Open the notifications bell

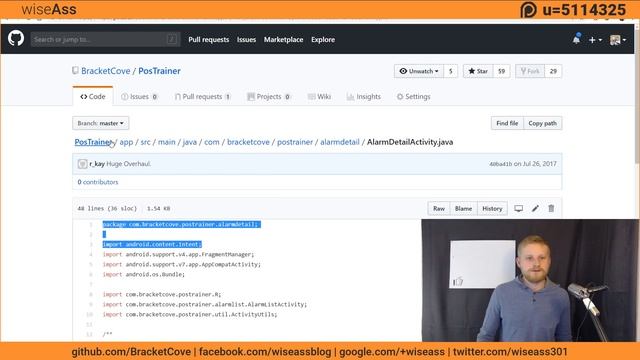click(576, 39)
